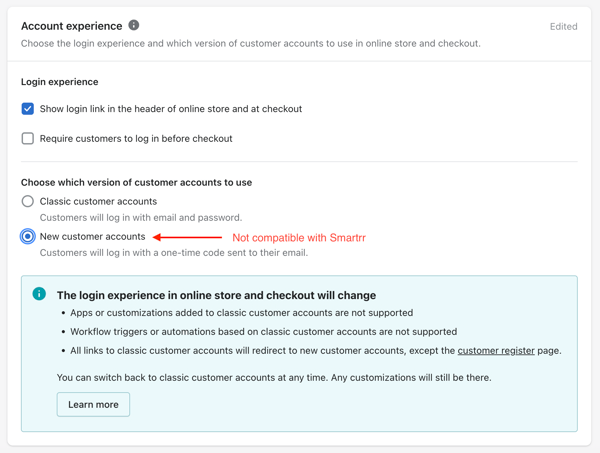Click the banner title about login experience change
This screenshot has height=453, width=600.
point(217,295)
